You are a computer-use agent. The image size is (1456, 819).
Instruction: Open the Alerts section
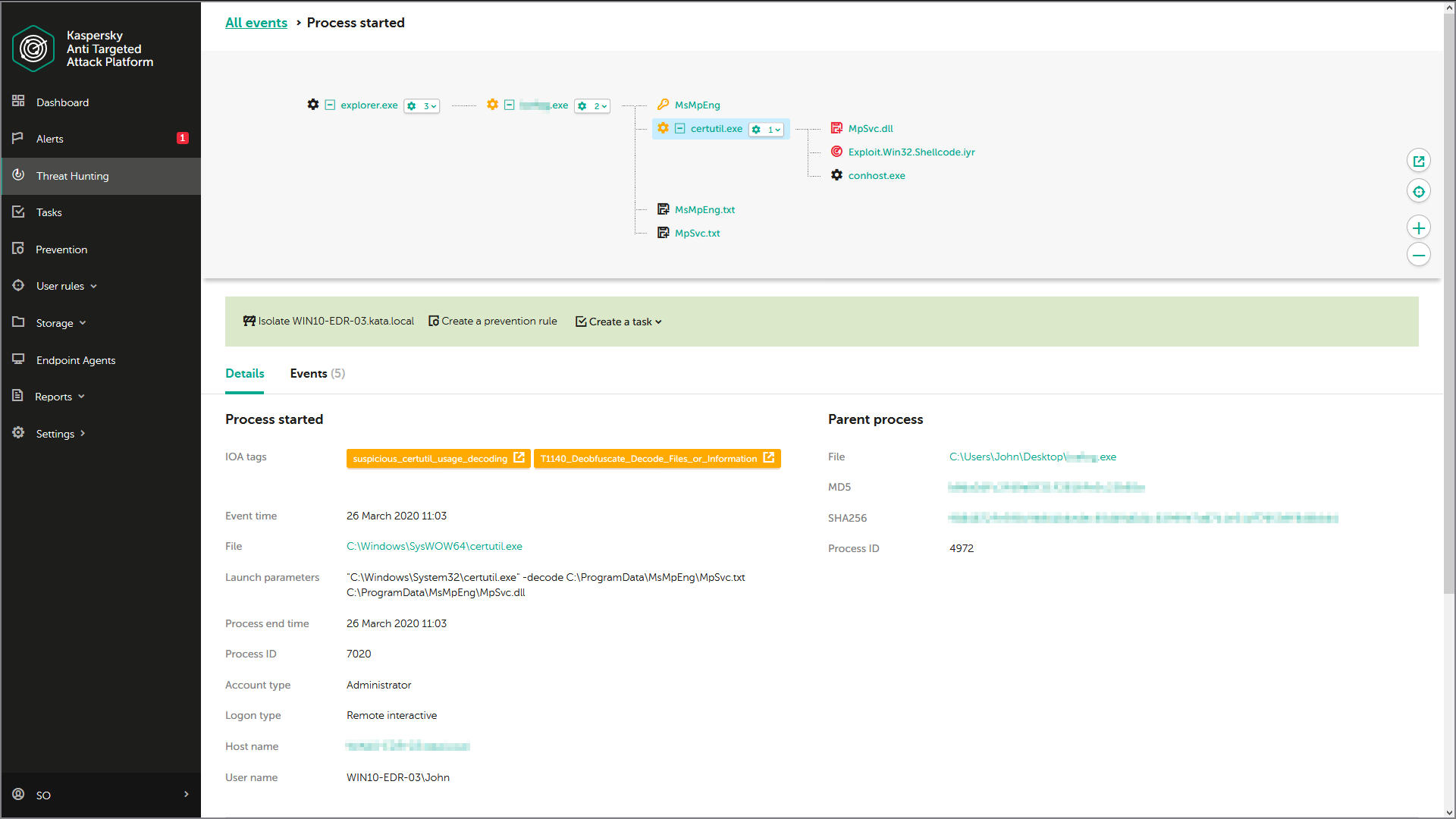(x=50, y=139)
